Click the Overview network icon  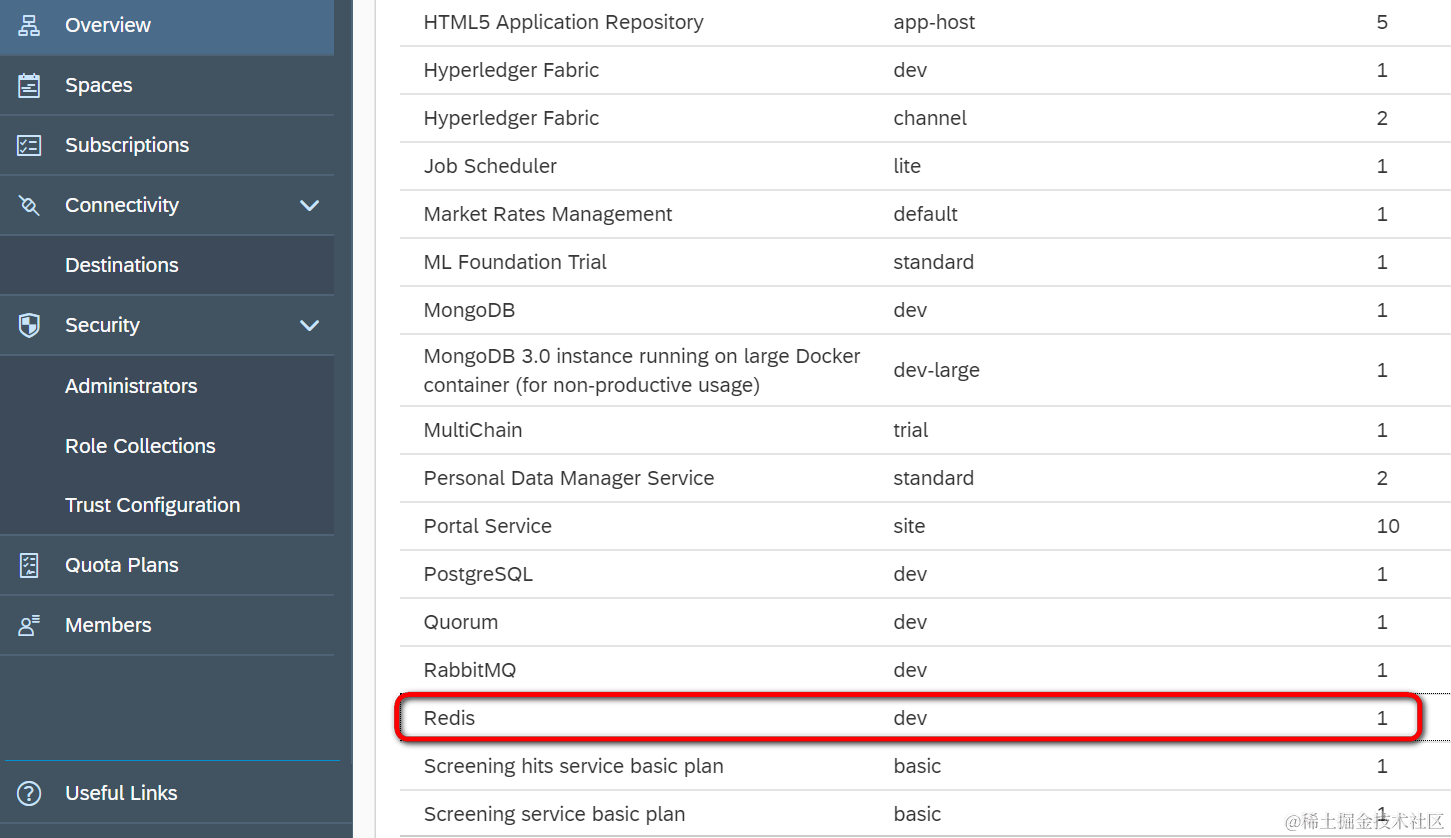tap(29, 25)
